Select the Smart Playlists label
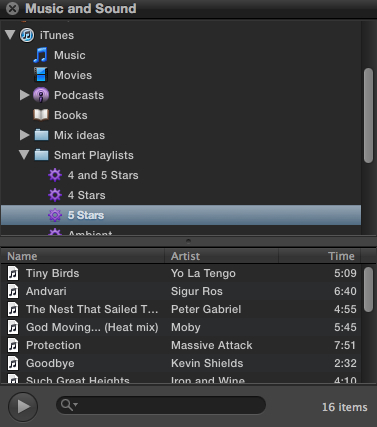Image resolution: width=377 pixels, height=427 pixels. (94, 155)
